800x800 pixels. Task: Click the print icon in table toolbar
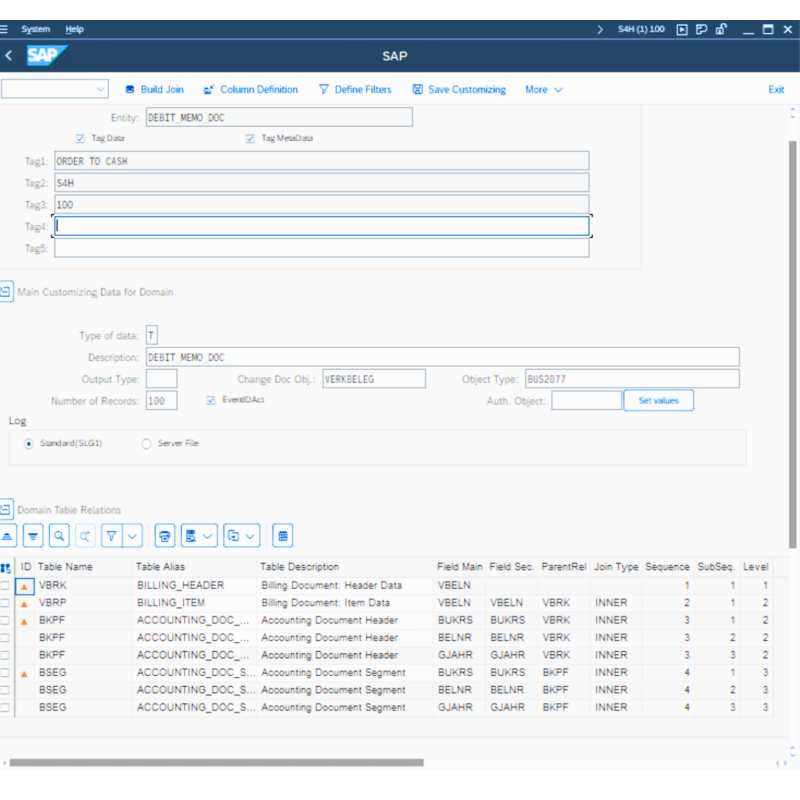click(166, 536)
